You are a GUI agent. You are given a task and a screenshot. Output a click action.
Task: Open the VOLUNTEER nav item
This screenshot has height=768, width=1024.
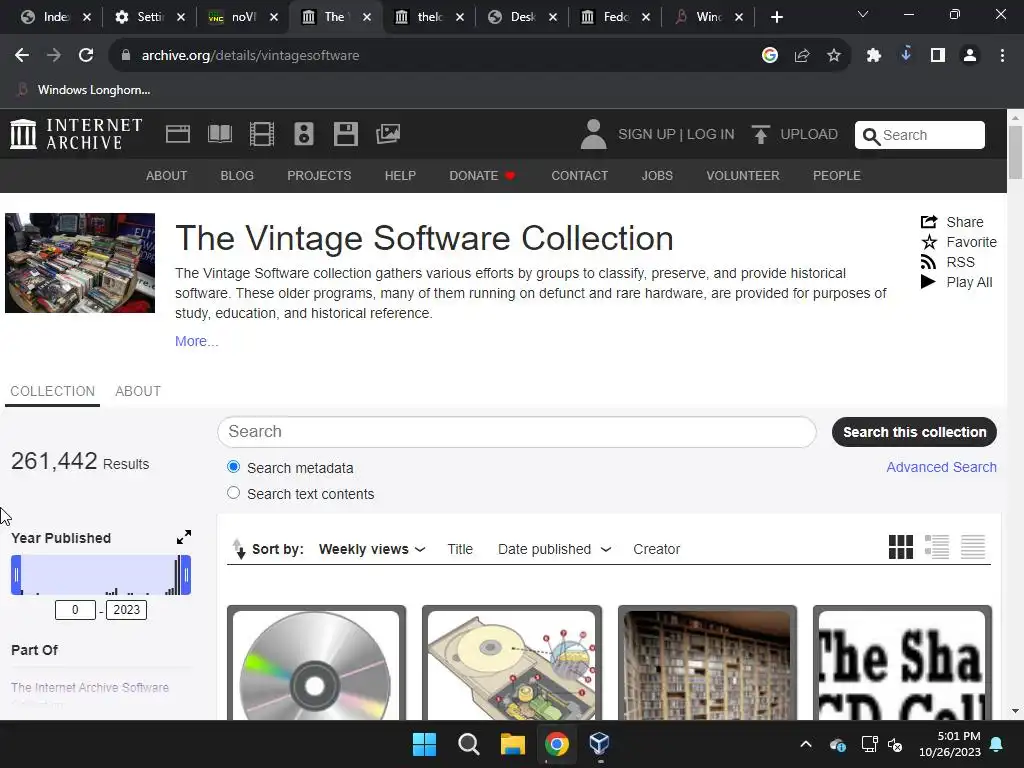tap(743, 176)
